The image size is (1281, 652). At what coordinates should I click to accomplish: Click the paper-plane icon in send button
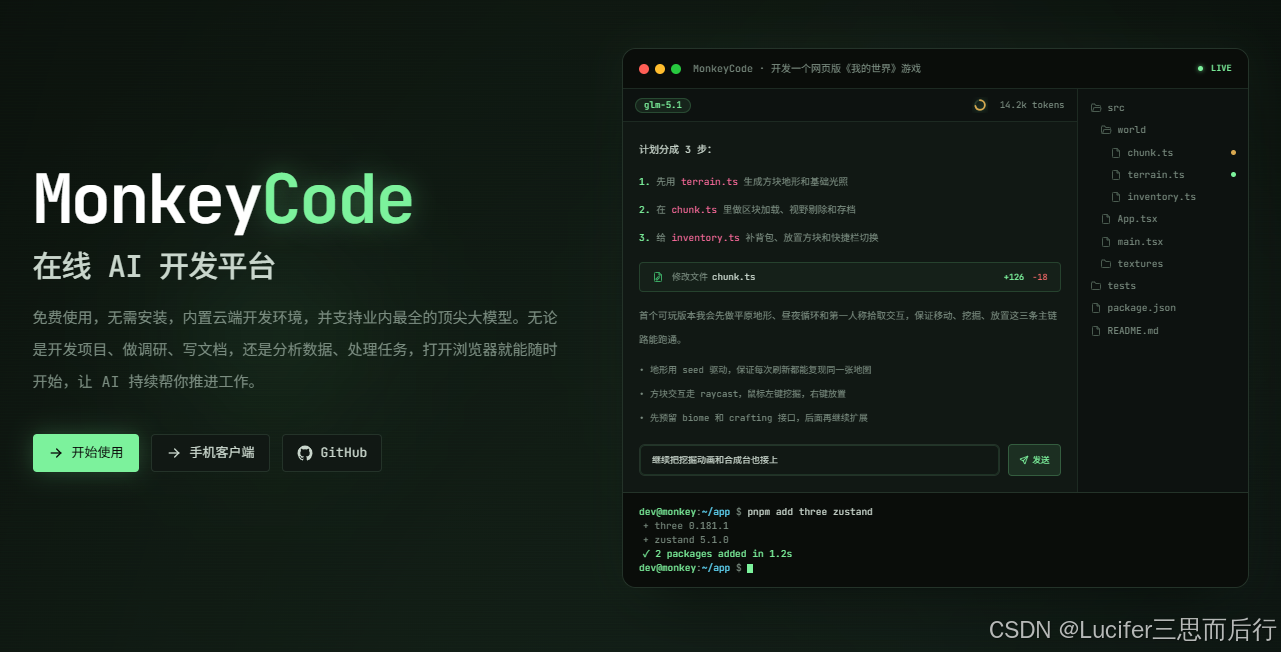[x=1024, y=460]
